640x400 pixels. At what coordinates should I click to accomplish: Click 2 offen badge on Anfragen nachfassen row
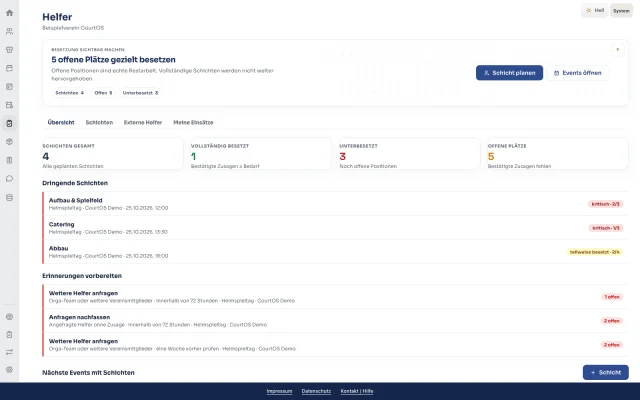[x=611, y=321]
